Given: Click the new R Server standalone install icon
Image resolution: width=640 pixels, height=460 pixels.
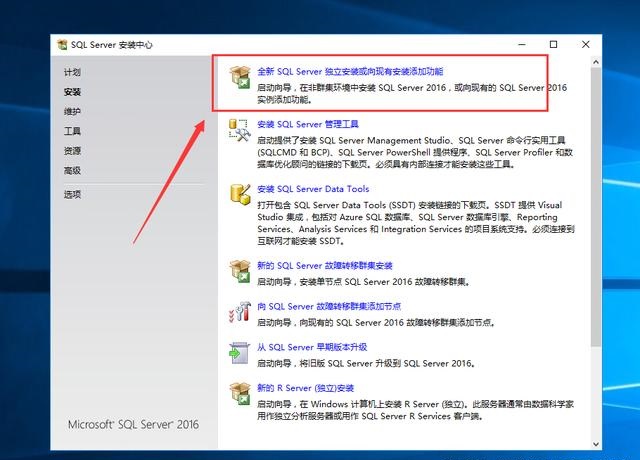Looking at the screenshot, I should click(240, 393).
